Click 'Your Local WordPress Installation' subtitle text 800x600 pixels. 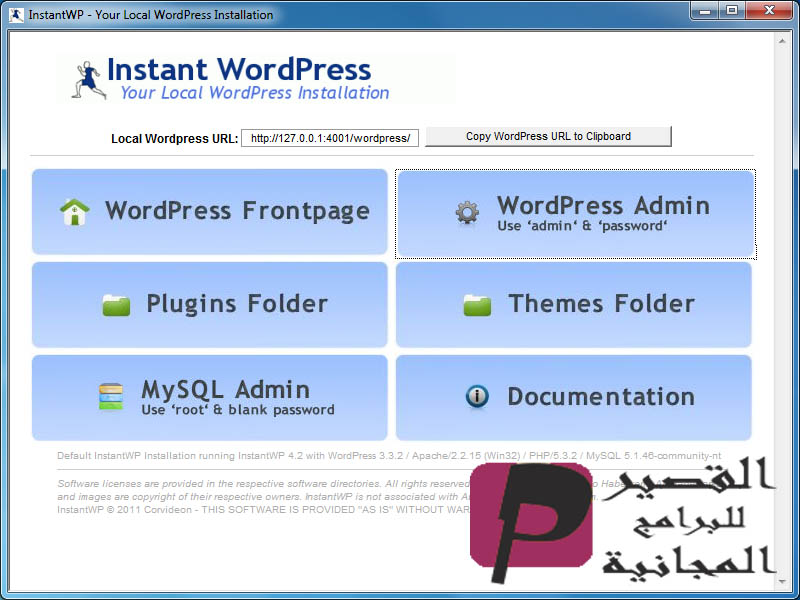(255, 93)
